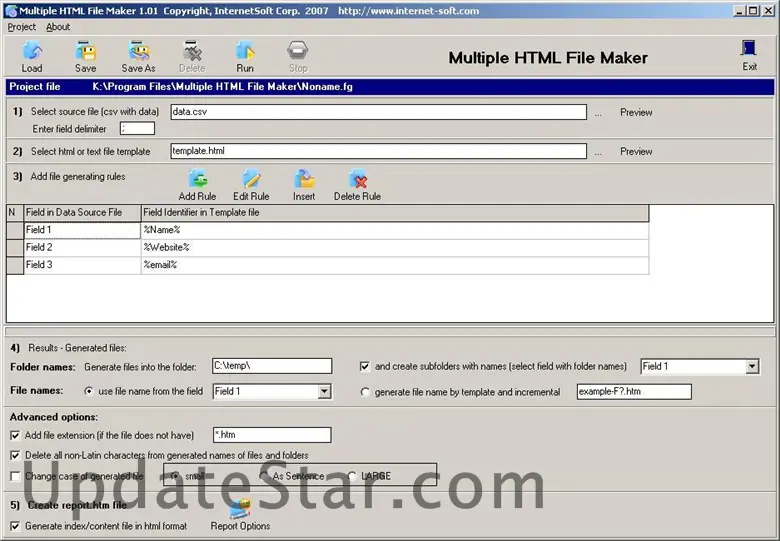The image size is (780, 541).
Task: Expand the subfolder names Field 1 dropdown
Action: point(752,367)
